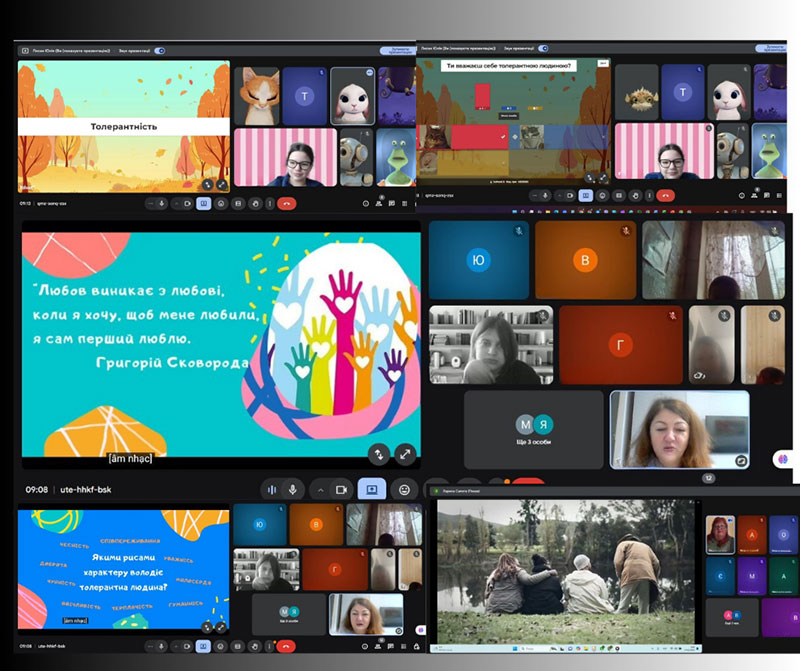Raise hand in the Толерантність slide meeting

[x=254, y=203]
